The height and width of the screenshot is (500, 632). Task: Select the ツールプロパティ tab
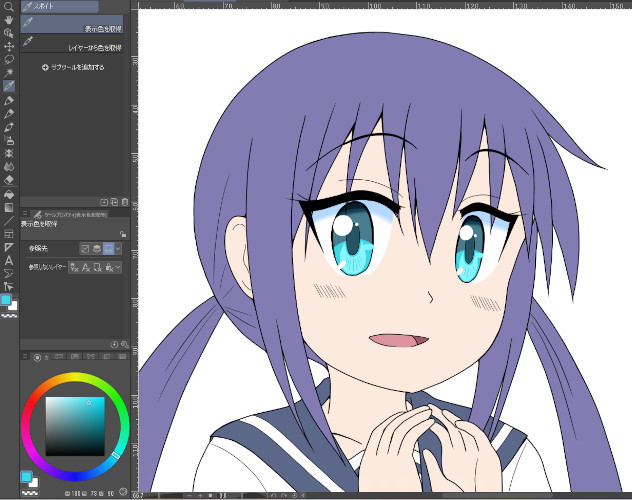69,215
